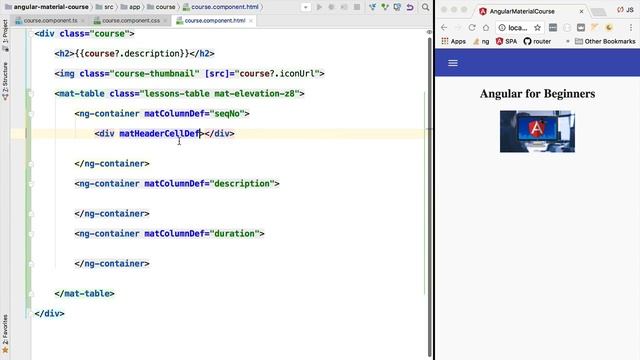Click the "lessons-table mat-elevation-z8" class string

coord(220,93)
